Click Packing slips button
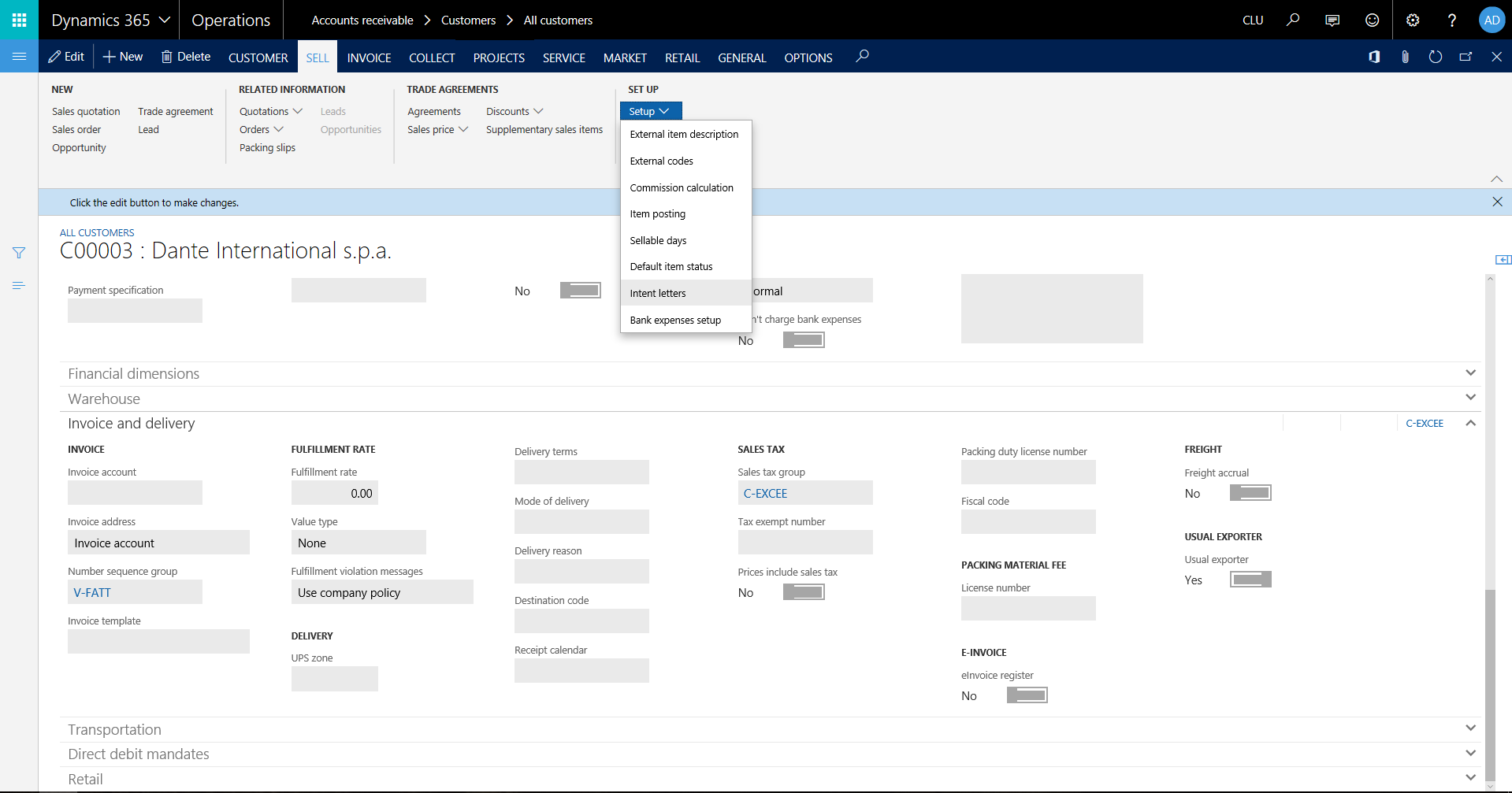Viewport: 1512px width, 793px height. click(x=267, y=147)
